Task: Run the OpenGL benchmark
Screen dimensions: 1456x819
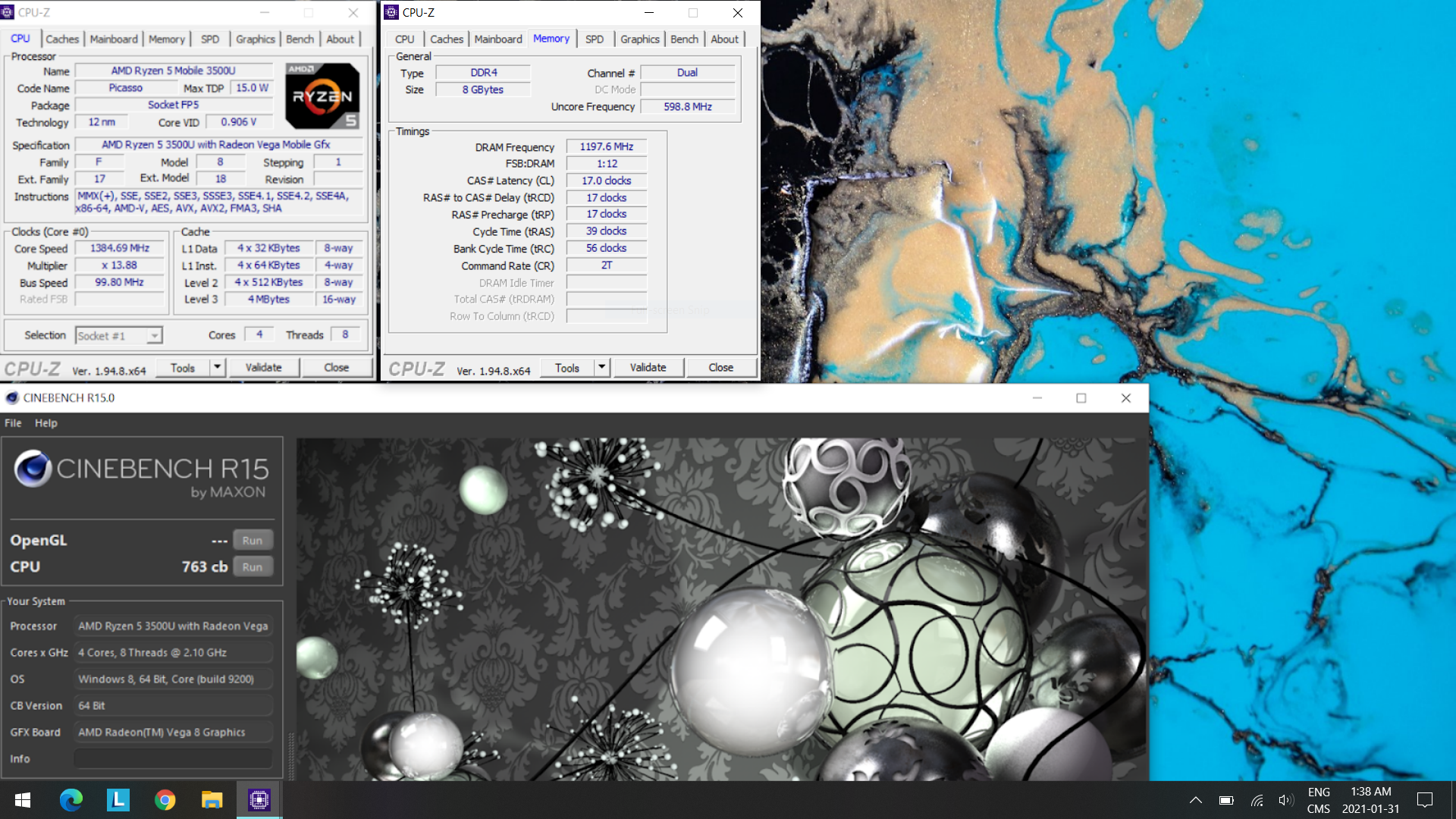Action: tap(253, 541)
